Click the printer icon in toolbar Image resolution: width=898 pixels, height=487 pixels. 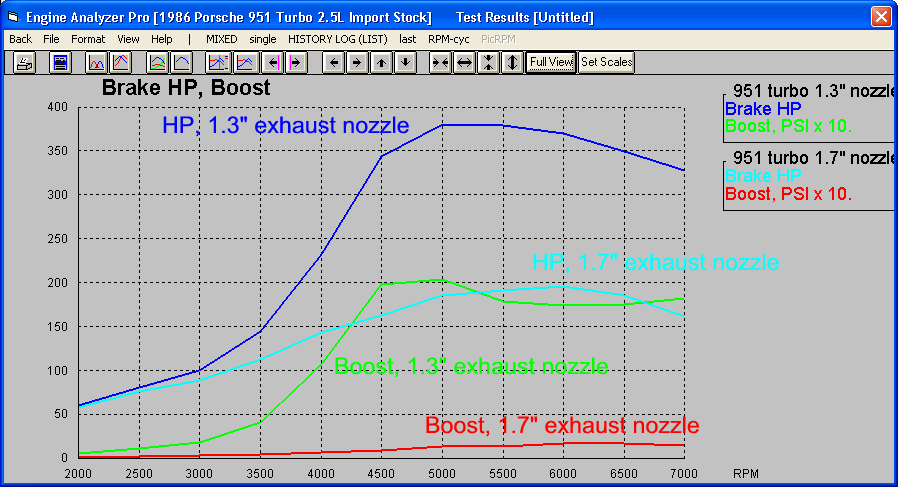[x=24, y=62]
